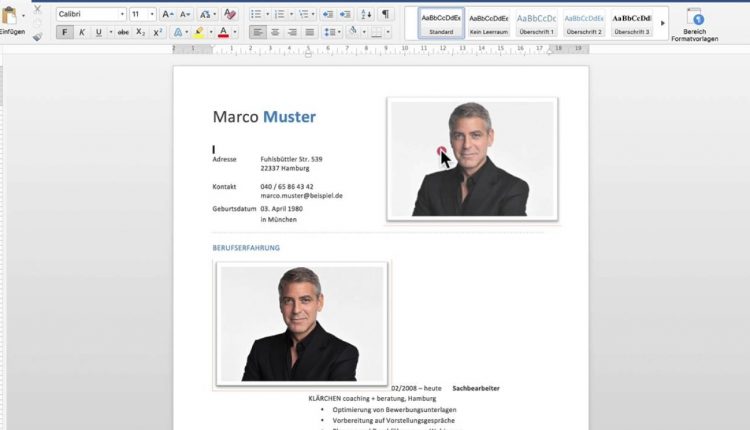The image size is (750, 430).
Task: Click the birthdate 03. April 1980
Action: tap(281, 209)
